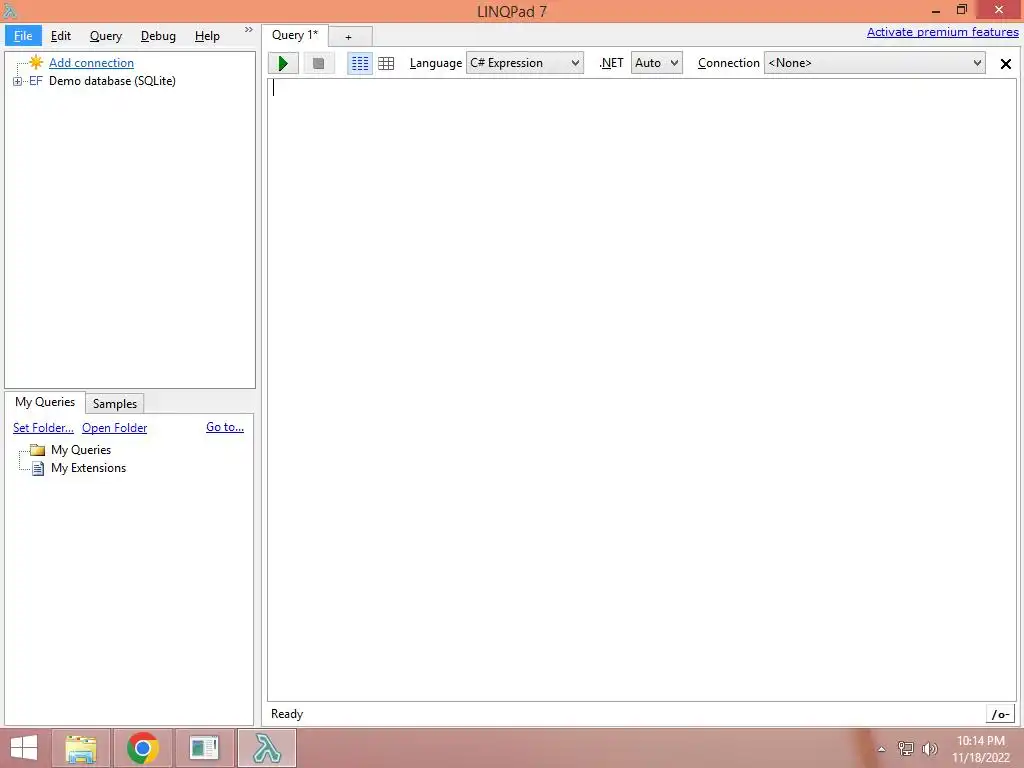The image size is (1024, 768).
Task: Open File Explorer from the taskbar
Action: pyautogui.click(x=81, y=748)
